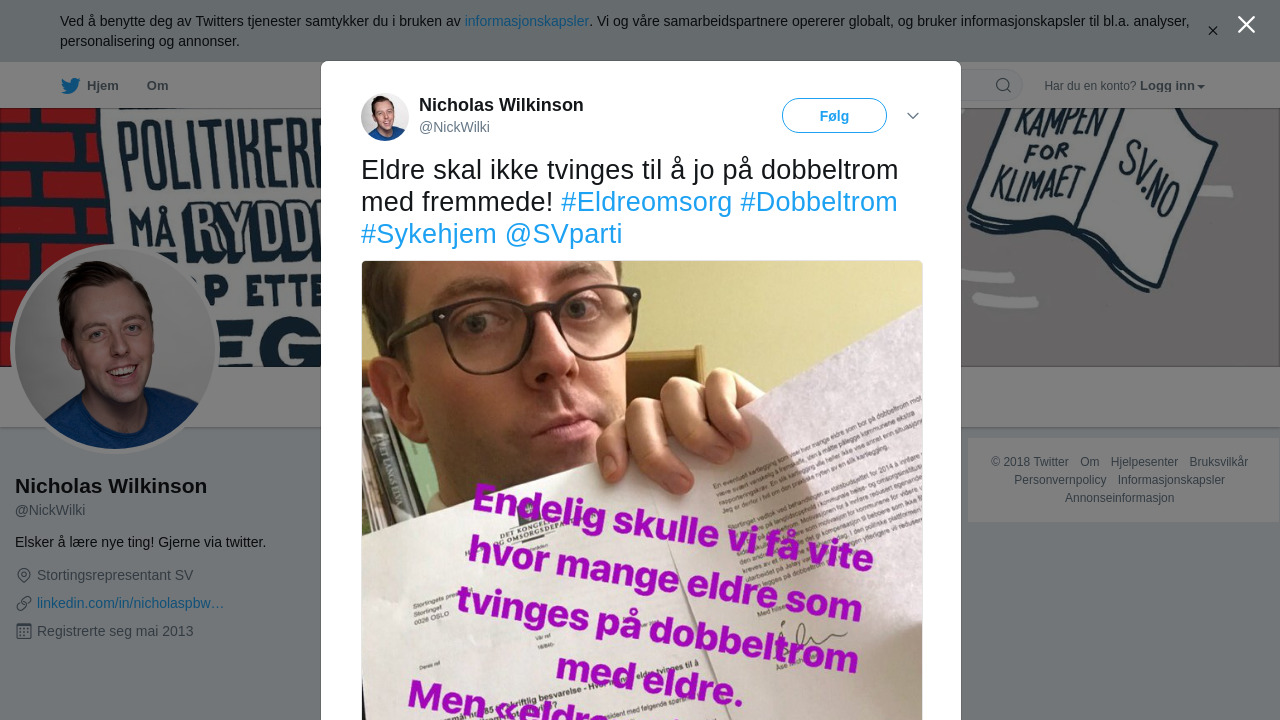Open the #Sykehjem hashtag
1280x720 pixels.
[429, 234]
